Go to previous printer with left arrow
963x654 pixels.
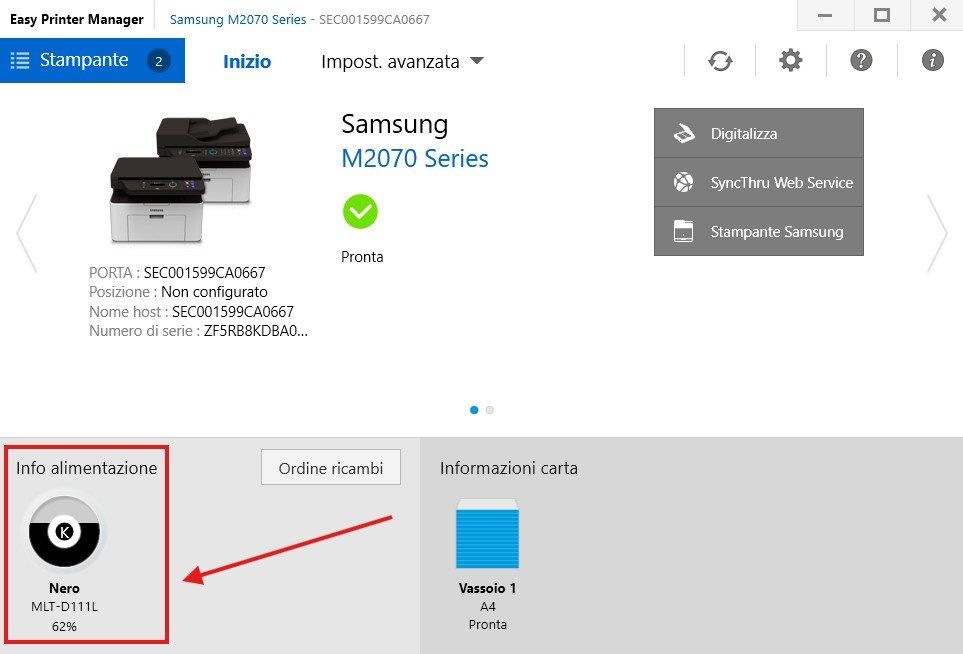26,233
